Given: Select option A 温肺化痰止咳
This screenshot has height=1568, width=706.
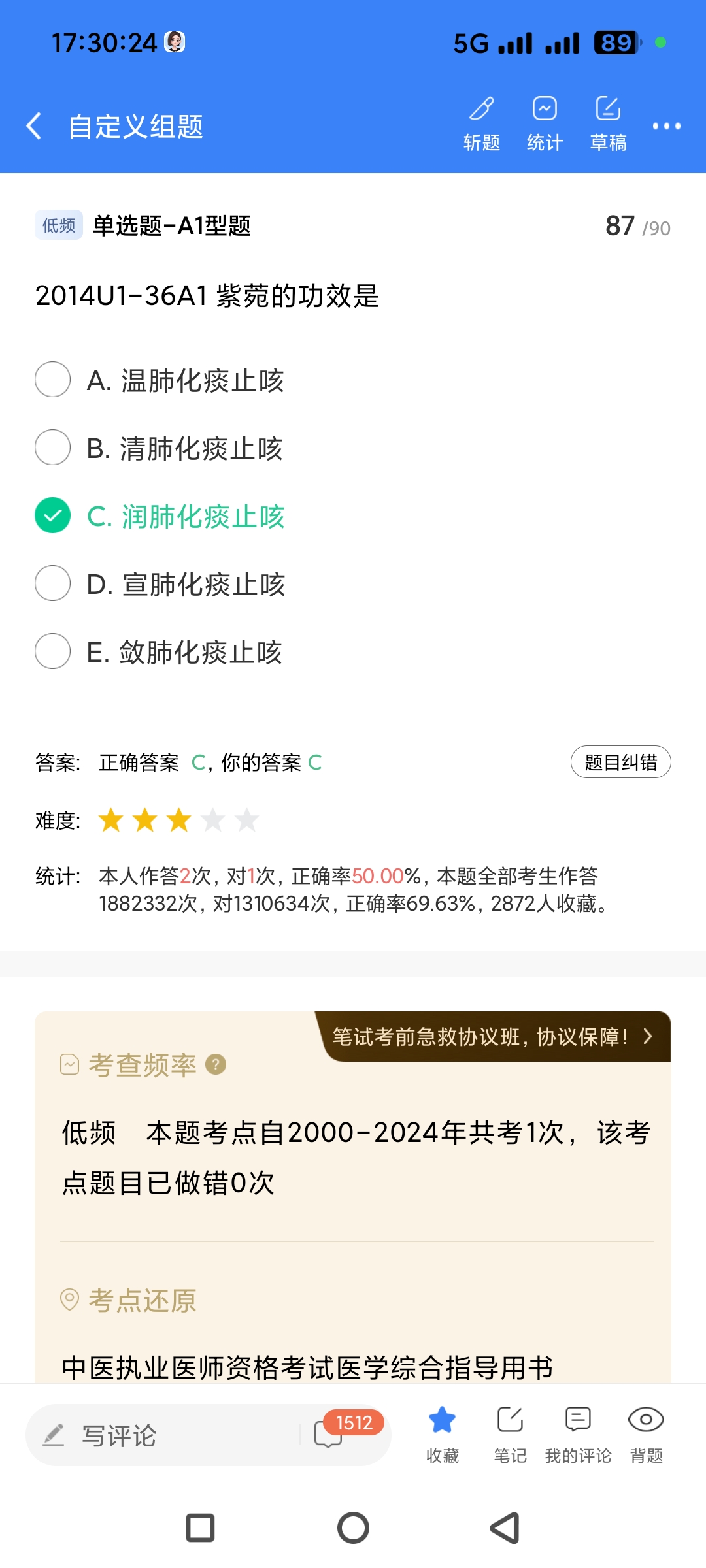Looking at the screenshot, I should coord(53,380).
